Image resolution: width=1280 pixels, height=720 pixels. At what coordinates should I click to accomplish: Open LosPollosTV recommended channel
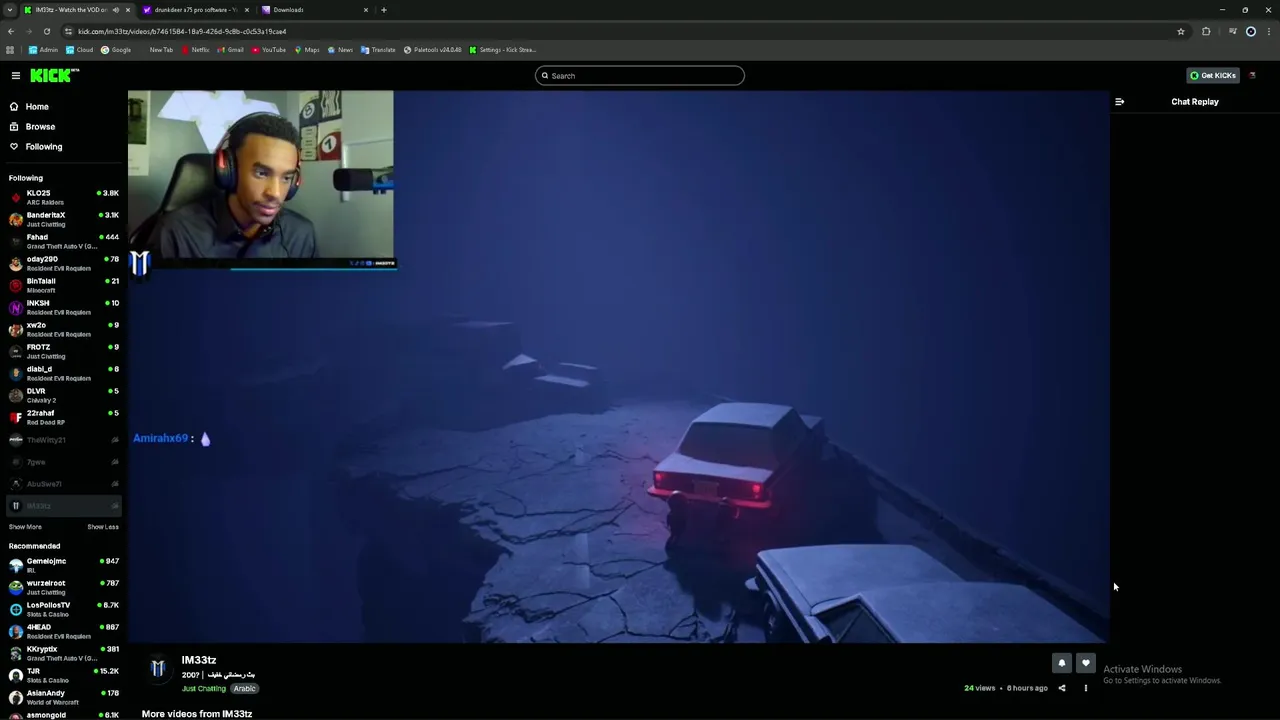[x=64, y=609]
